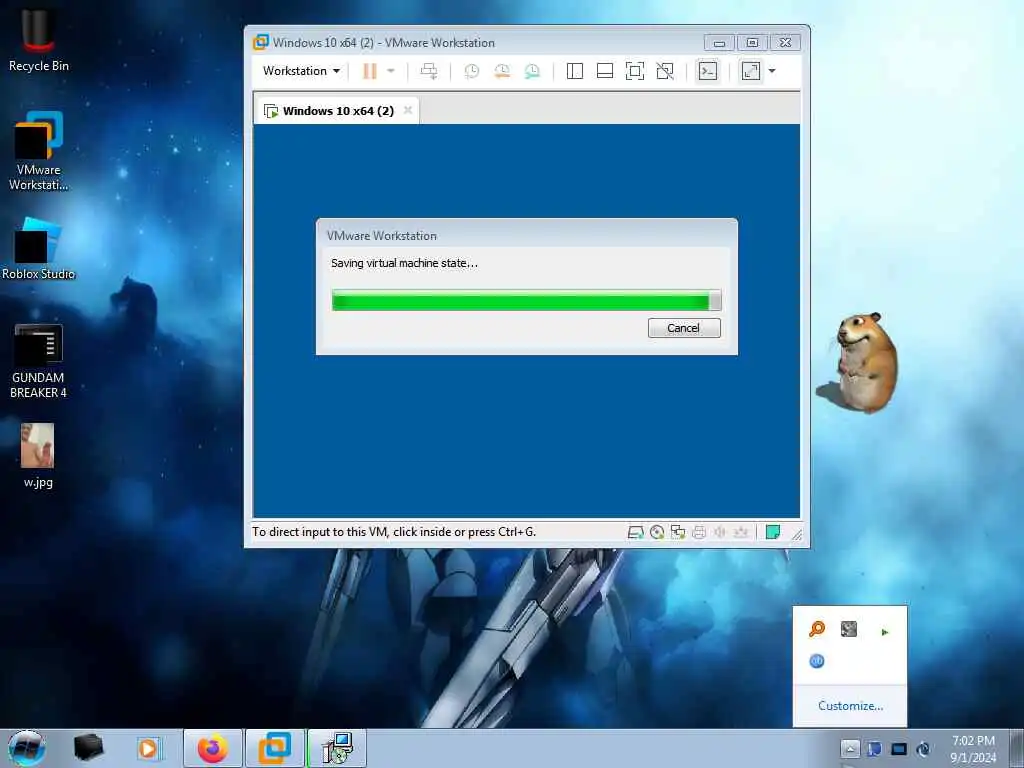Select VMware Workstation desktop shortcut

[38, 152]
